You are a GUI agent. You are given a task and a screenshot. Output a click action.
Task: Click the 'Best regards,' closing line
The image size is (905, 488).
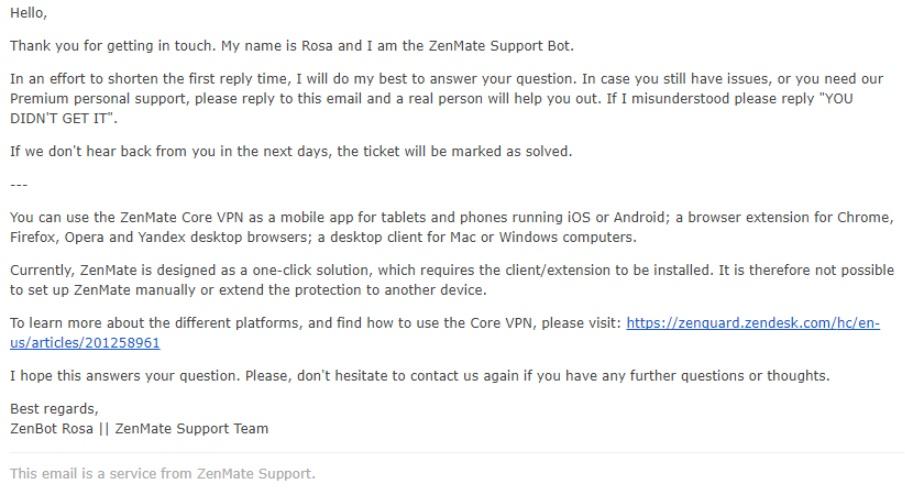tap(54, 409)
